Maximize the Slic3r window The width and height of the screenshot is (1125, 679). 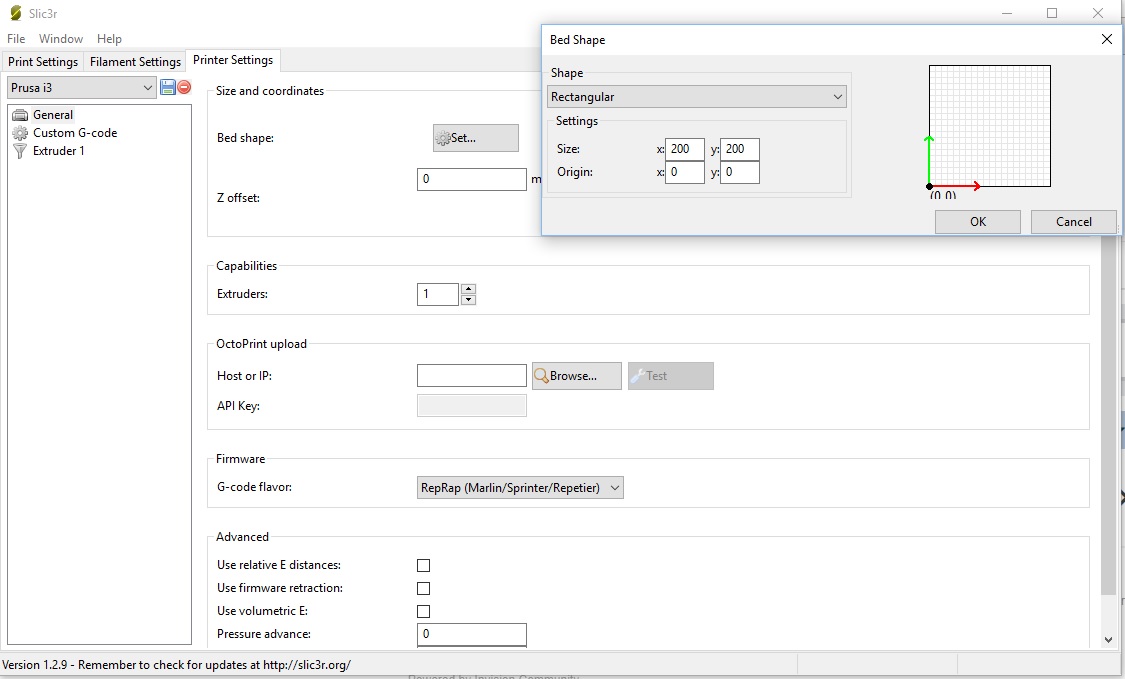coord(1052,13)
